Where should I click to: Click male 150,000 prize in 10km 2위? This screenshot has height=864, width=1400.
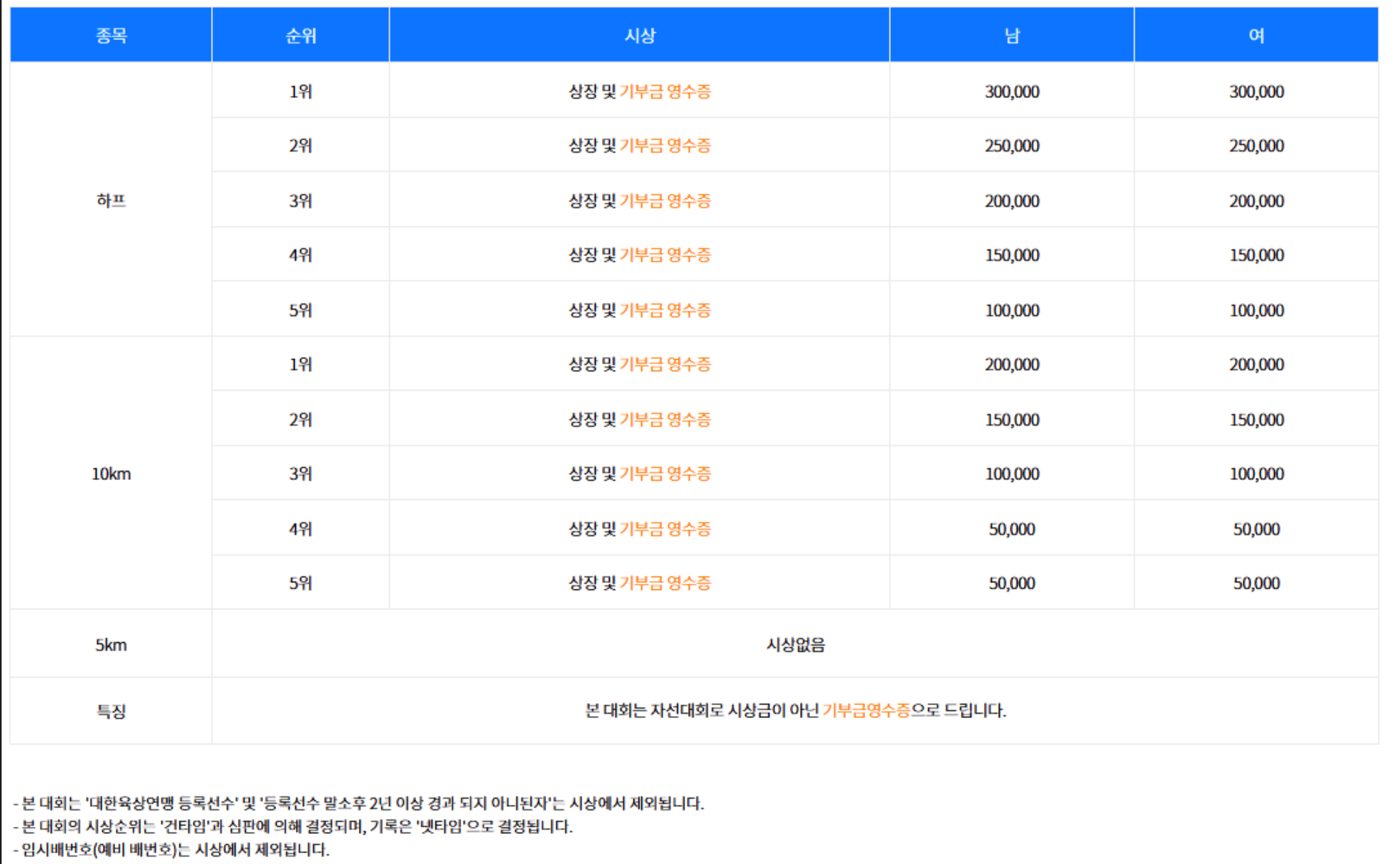pos(1012,420)
